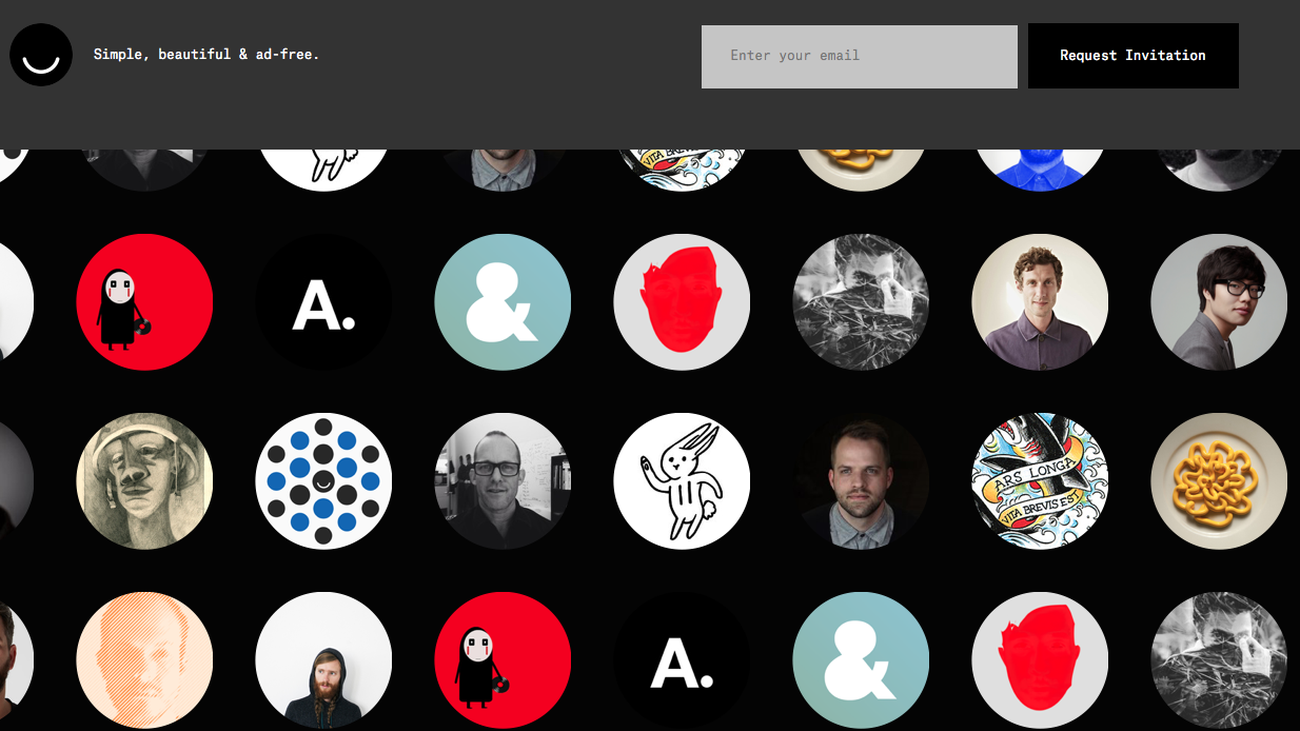
Task: Open the helmeted soldier sketch avatar
Action: 144,481
